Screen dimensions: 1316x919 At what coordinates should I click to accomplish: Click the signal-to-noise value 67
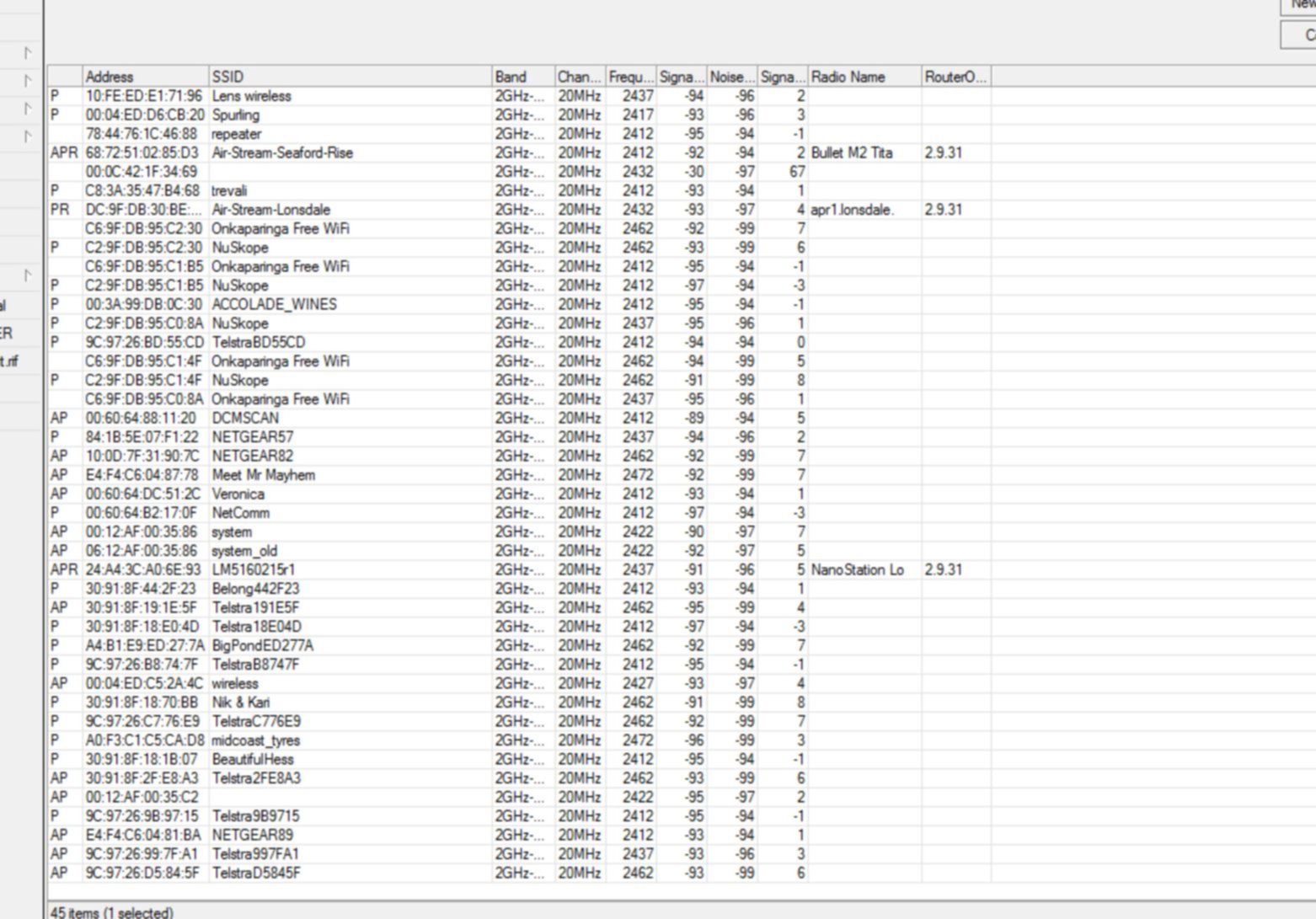(797, 172)
